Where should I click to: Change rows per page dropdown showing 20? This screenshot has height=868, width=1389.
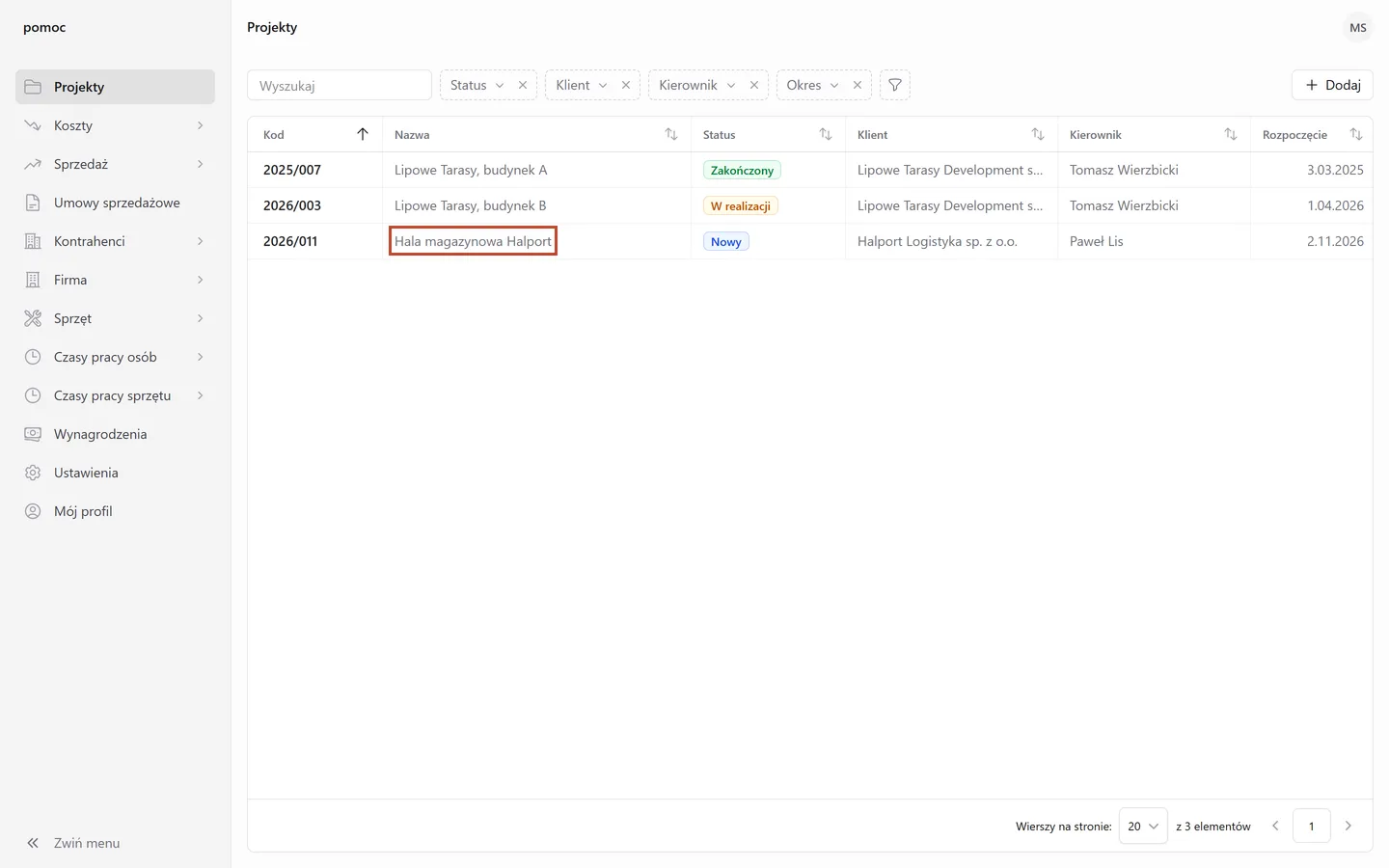click(x=1143, y=827)
